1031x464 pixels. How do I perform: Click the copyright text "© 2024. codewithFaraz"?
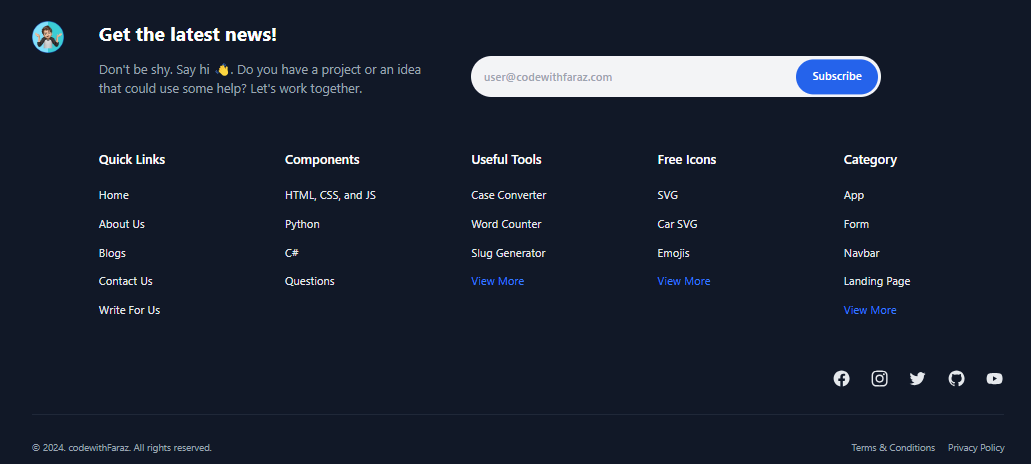click(x=82, y=448)
